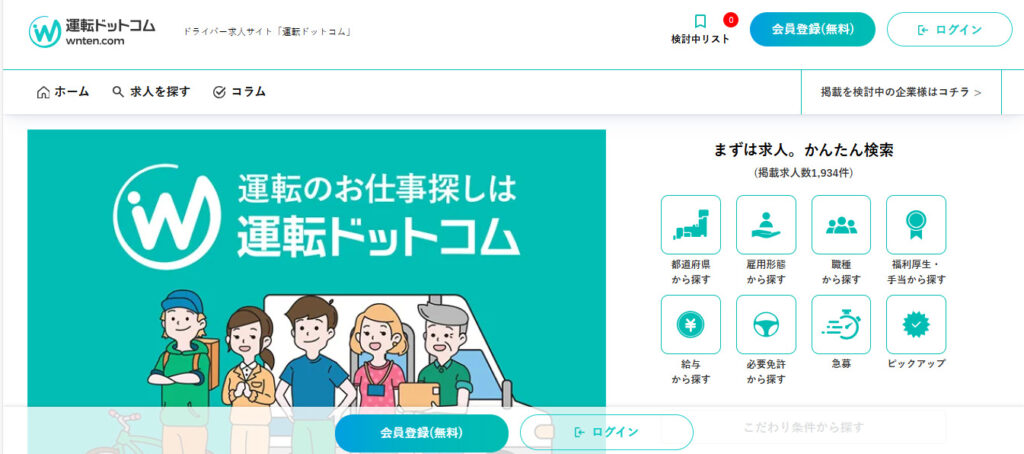
Task: Search by salary yen icon
Action: click(x=691, y=325)
